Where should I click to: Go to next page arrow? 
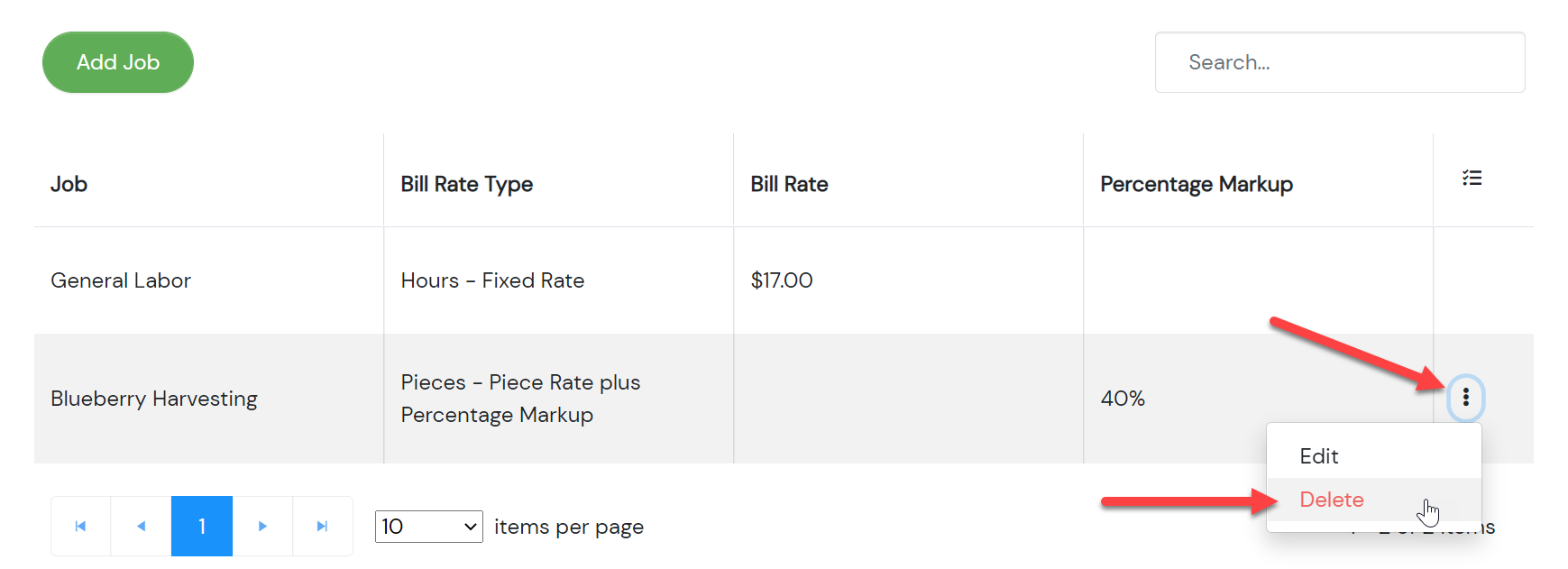[262, 526]
